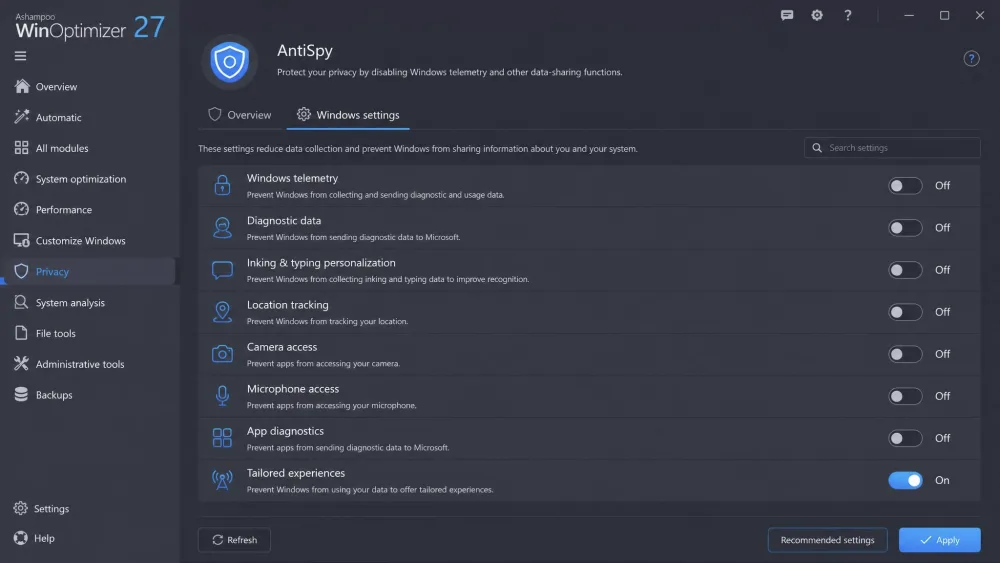Click the Microphone access title text
This screenshot has width=1000, height=563.
(x=293, y=389)
